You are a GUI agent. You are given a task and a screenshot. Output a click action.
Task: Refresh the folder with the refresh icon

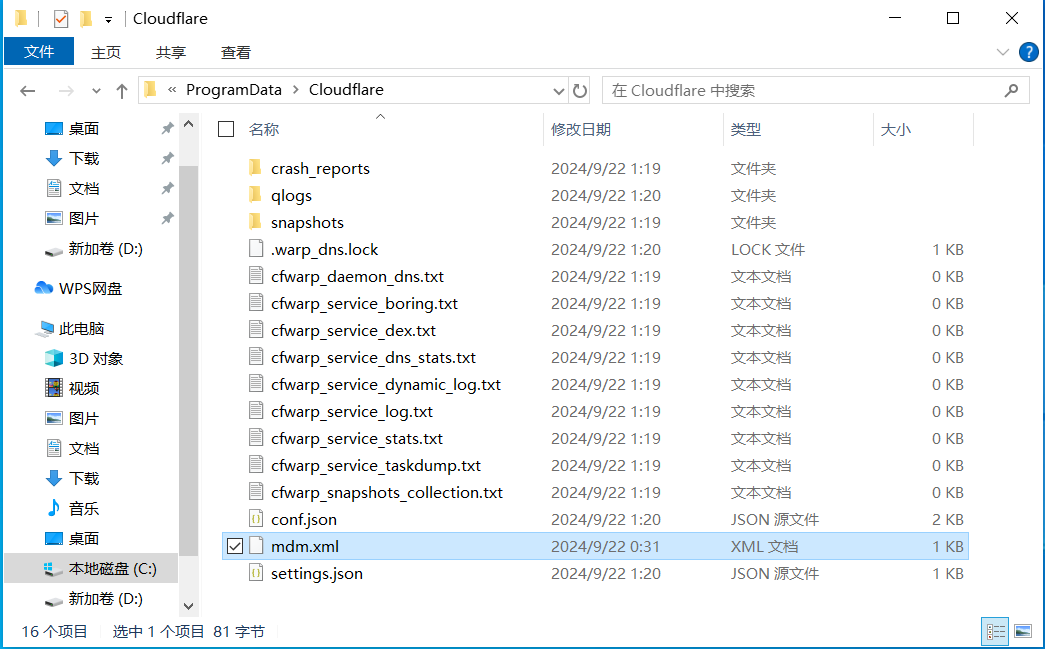click(x=580, y=90)
